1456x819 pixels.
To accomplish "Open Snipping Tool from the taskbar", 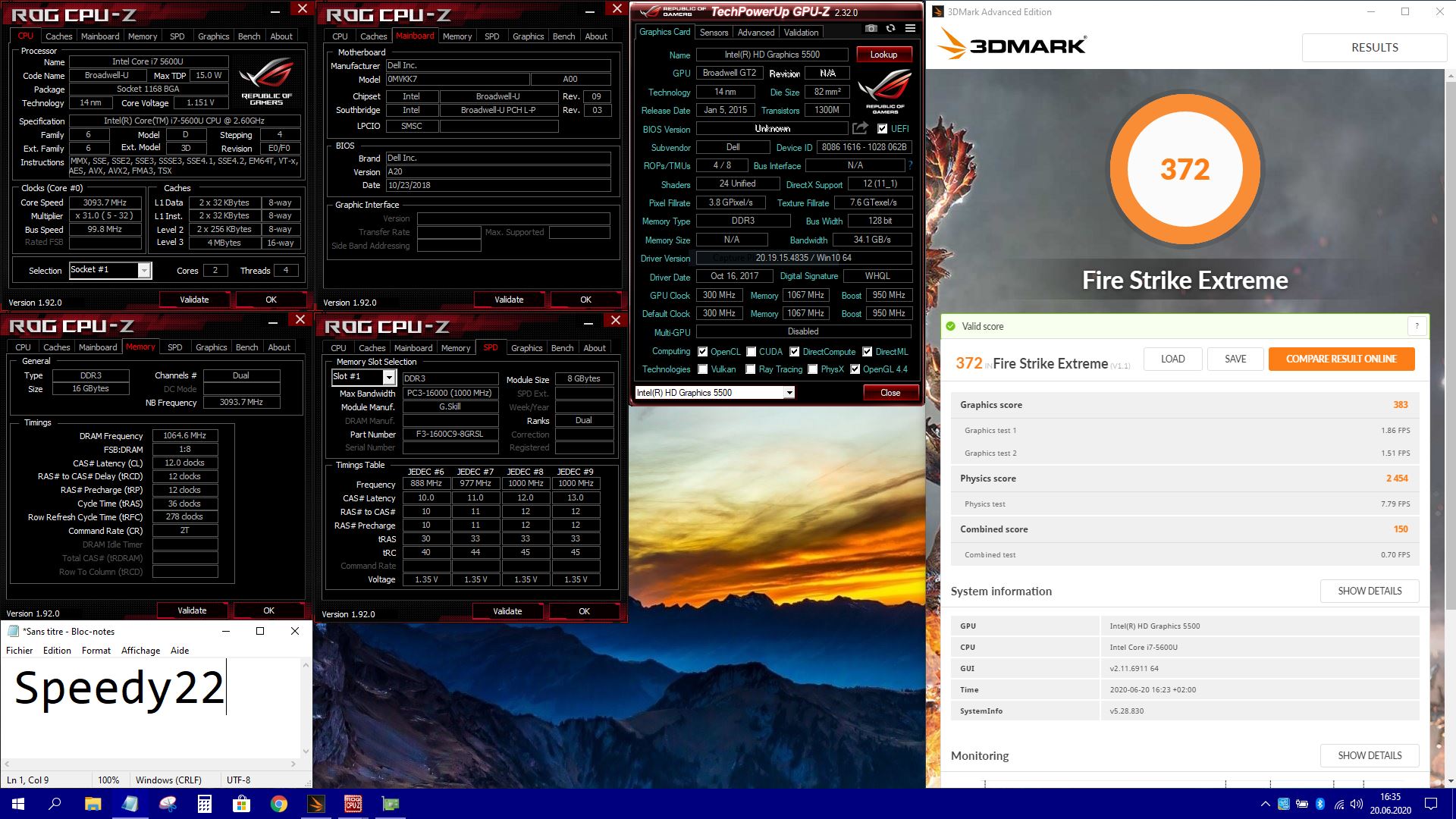I will 167,804.
